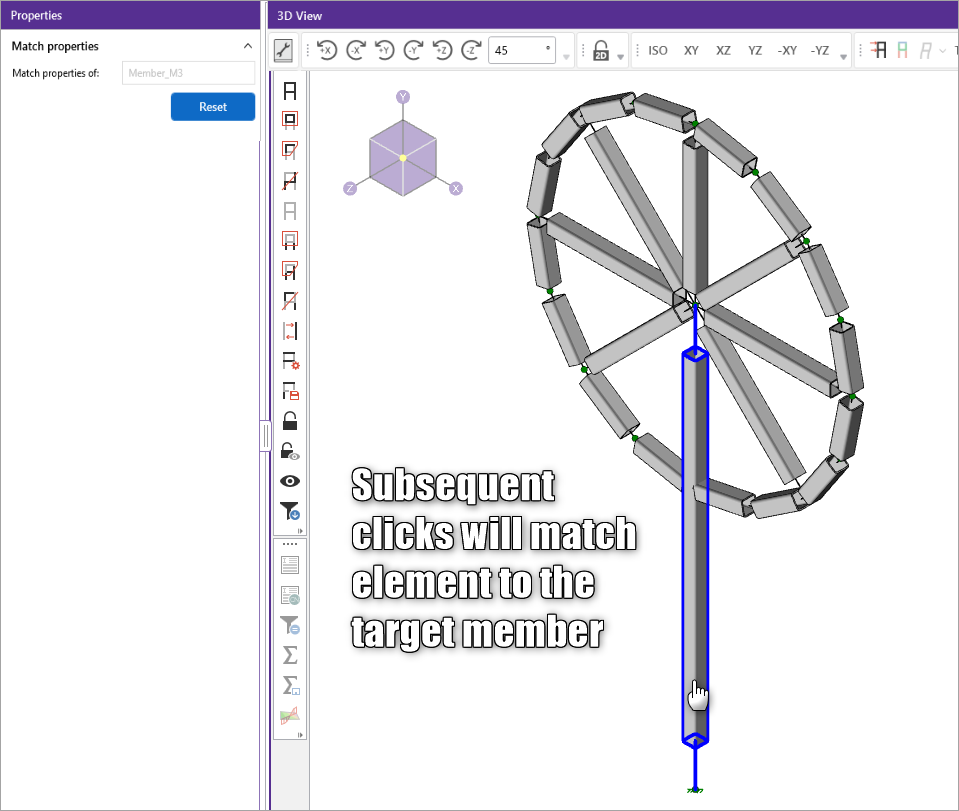Switch to XZ view
Viewport: 959px width, 811px height.
[x=723, y=51]
